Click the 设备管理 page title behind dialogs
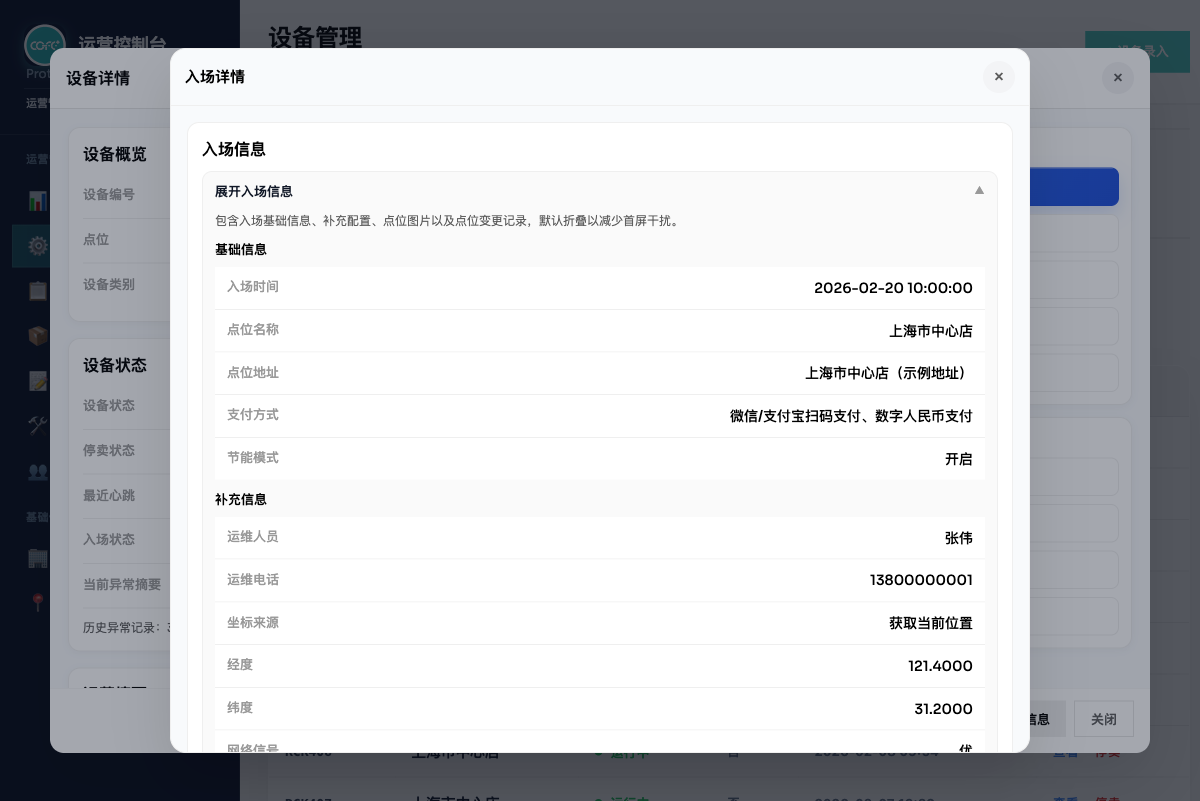1200x801 pixels. pyautogui.click(x=315, y=36)
